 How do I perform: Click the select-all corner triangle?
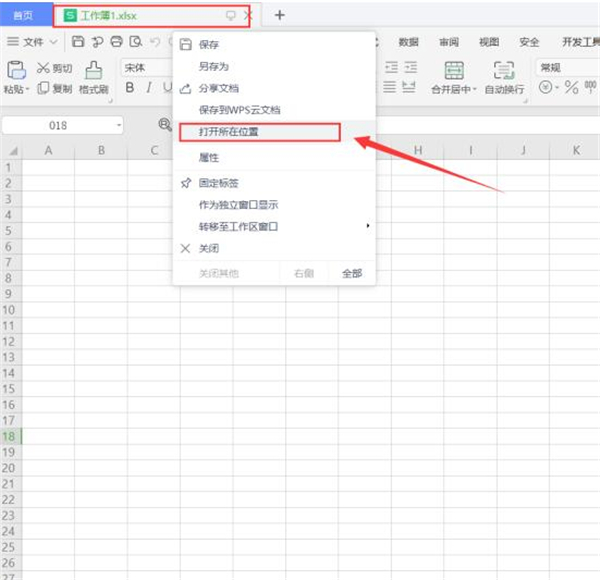[13, 151]
